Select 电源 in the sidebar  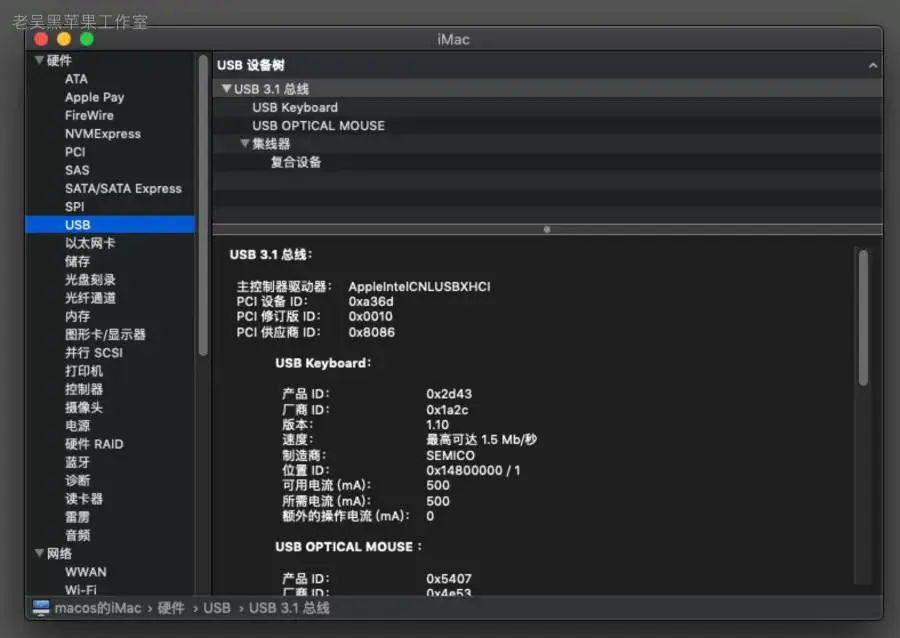click(x=77, y=426)
